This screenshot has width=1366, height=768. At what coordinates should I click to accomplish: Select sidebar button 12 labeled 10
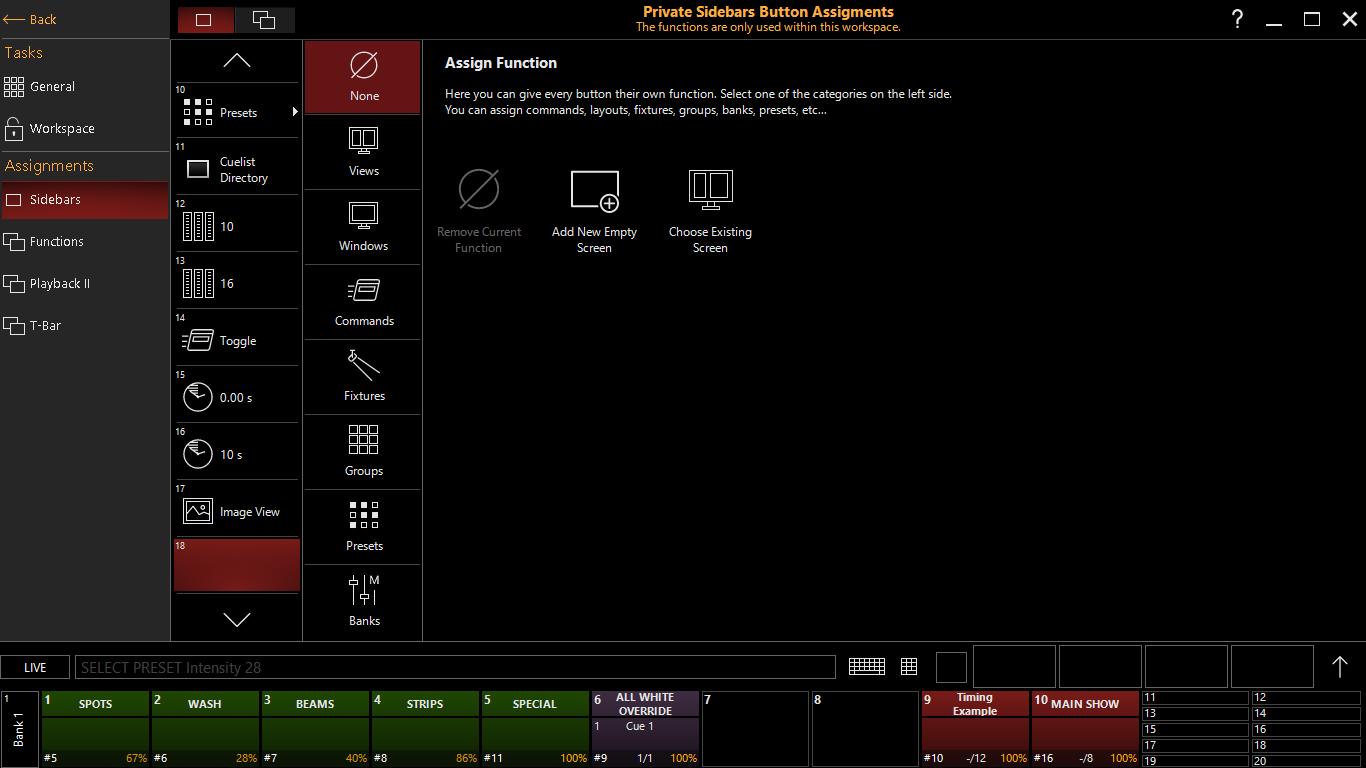click(x=237, y=224)
